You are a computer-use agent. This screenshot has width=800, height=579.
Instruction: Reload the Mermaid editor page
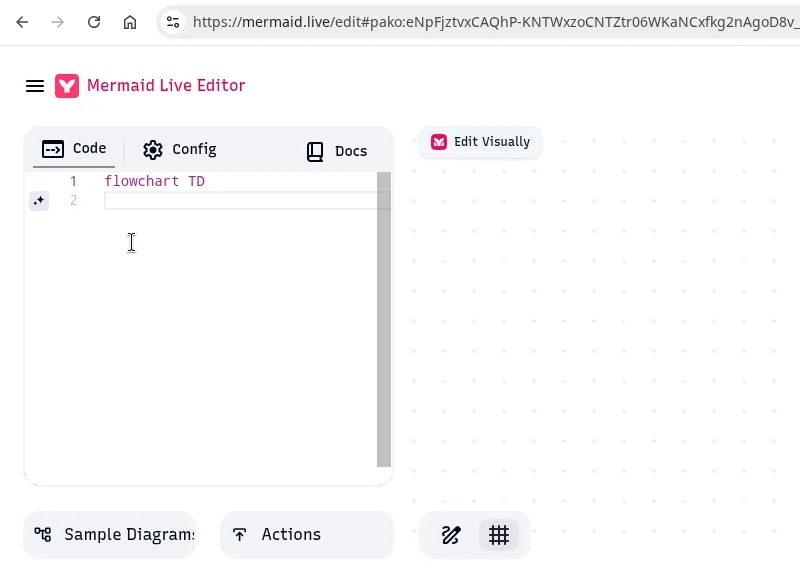(x=94, y=22)
